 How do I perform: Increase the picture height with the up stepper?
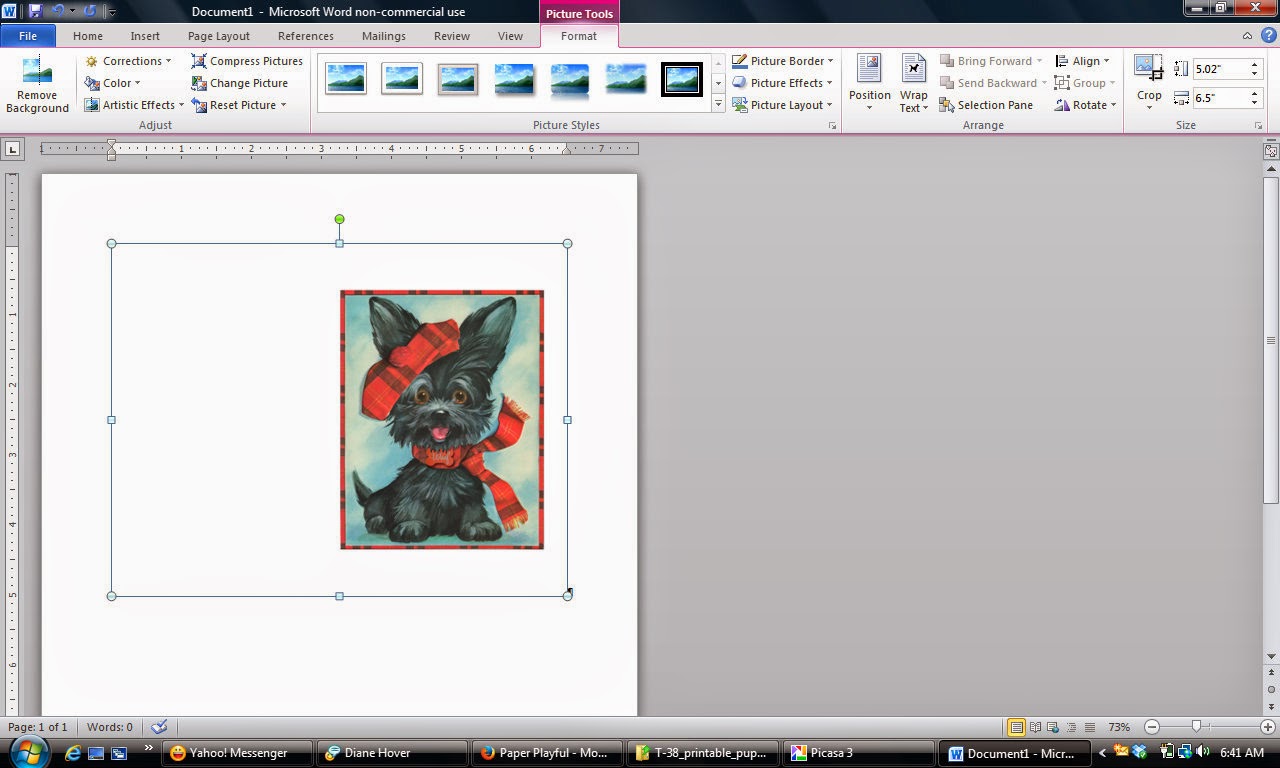tap(1255, 64)
